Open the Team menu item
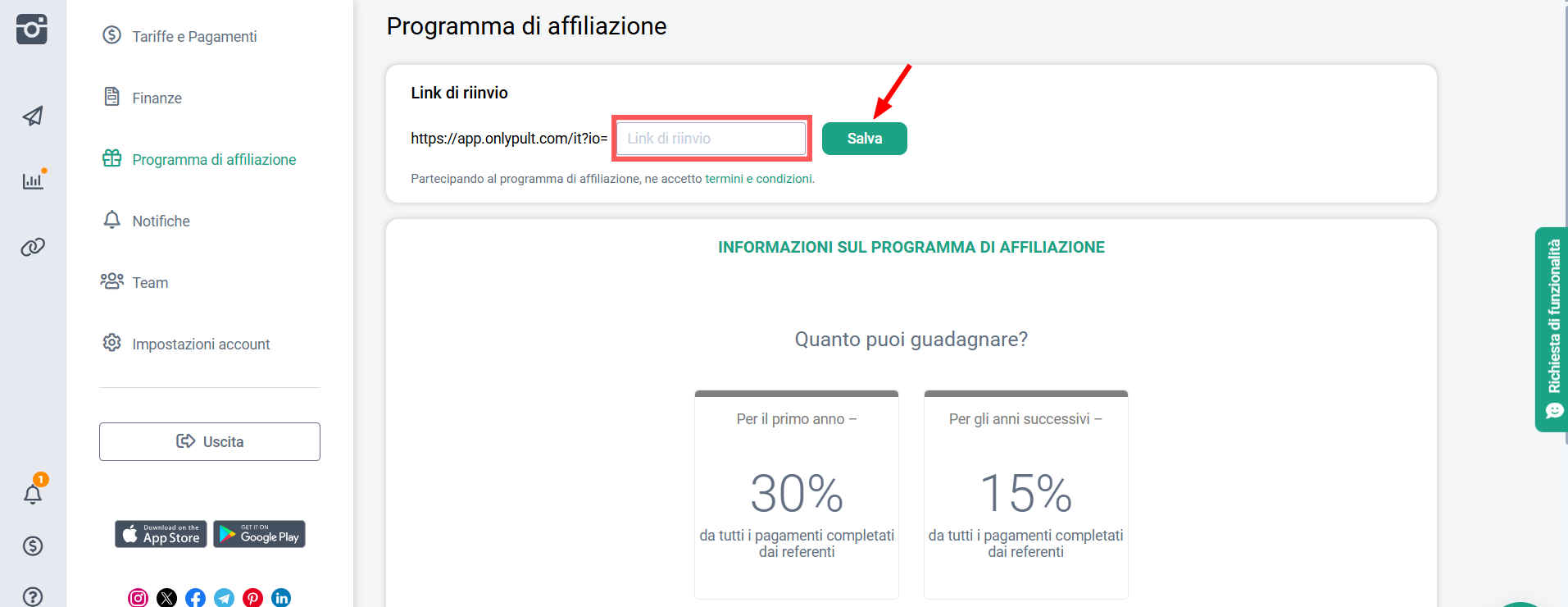Viewport: 1568px width, 607px height. point(150,283)
